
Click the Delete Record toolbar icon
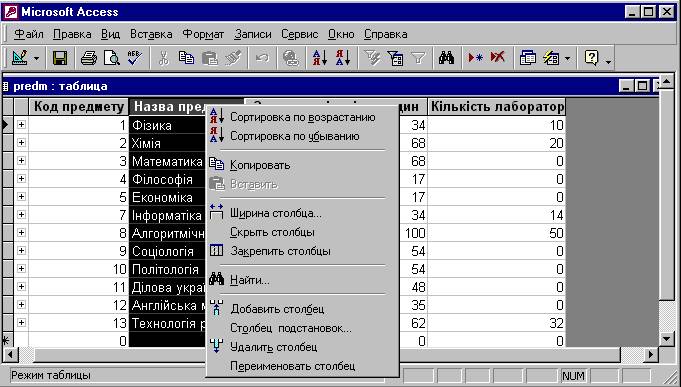pyautogui.click(x=498, y=58)
